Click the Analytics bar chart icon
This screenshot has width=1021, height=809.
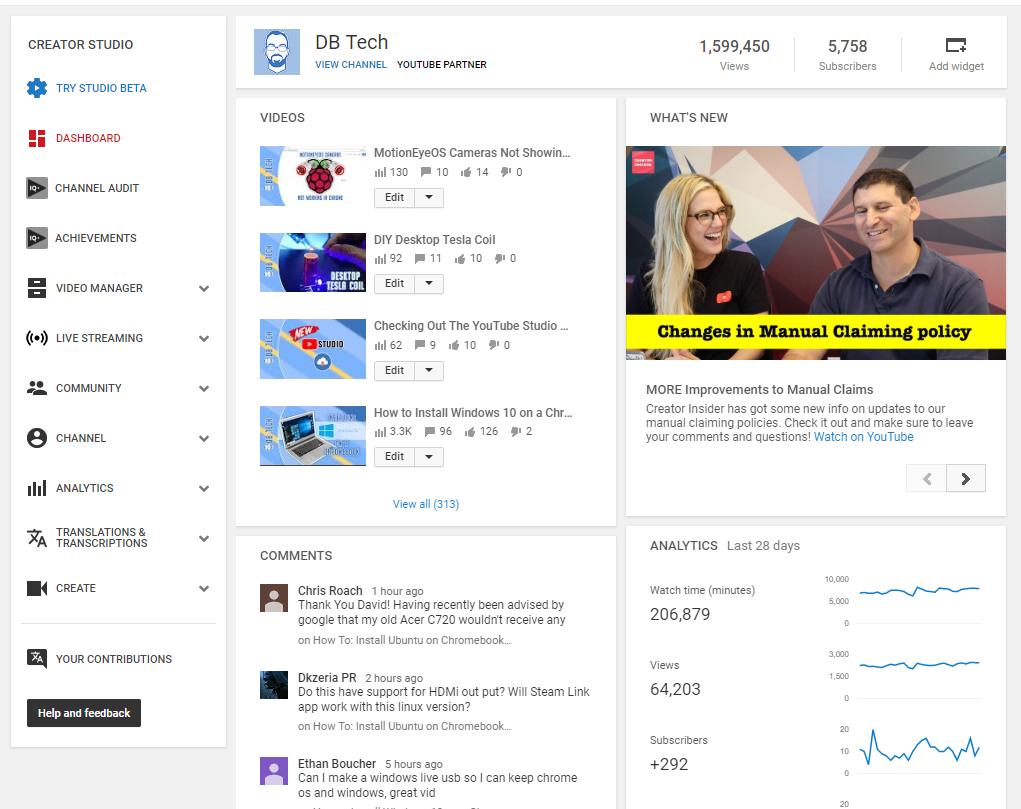[36, 488]
